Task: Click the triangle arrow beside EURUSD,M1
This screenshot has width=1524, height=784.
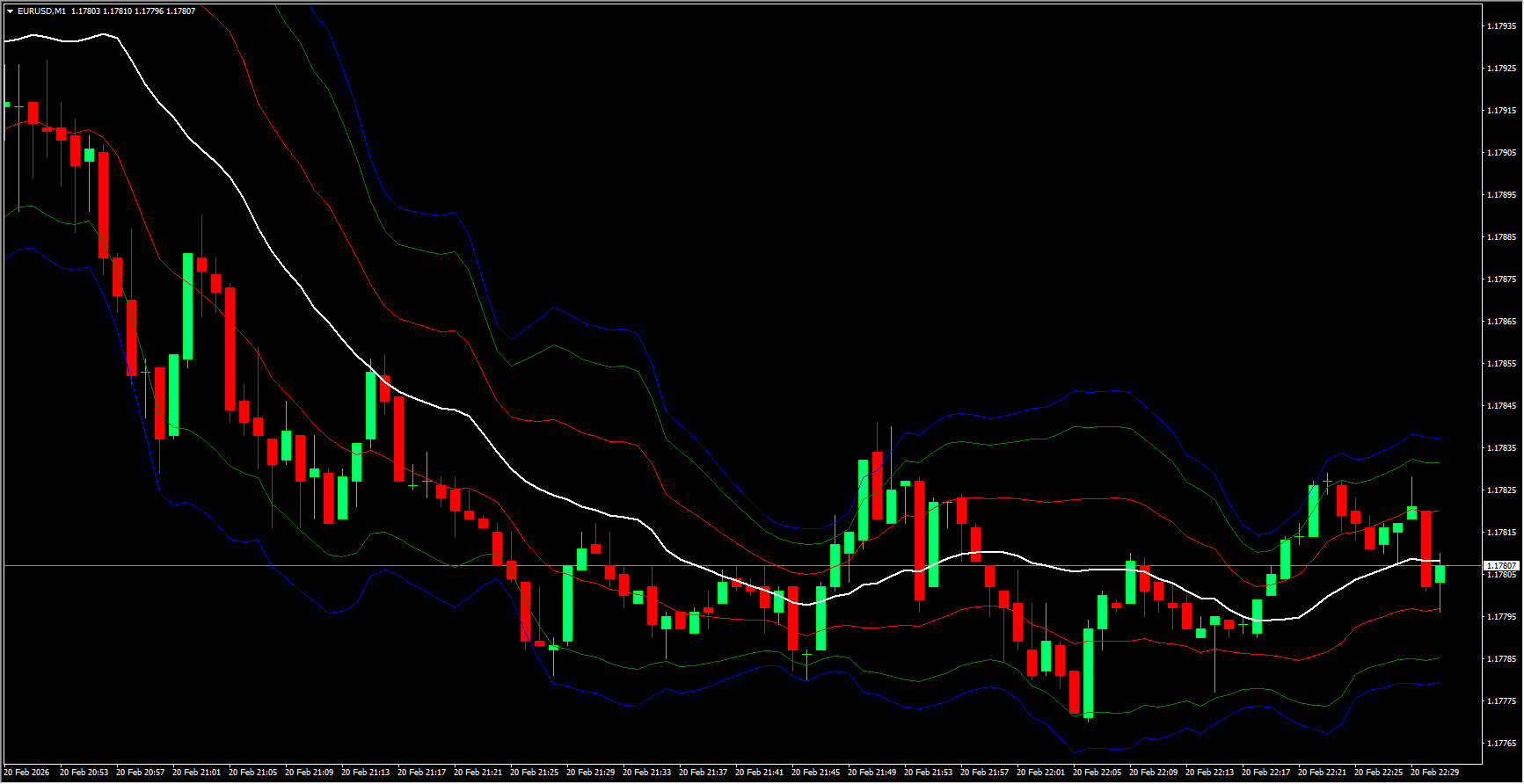Action: coord(10,11)
